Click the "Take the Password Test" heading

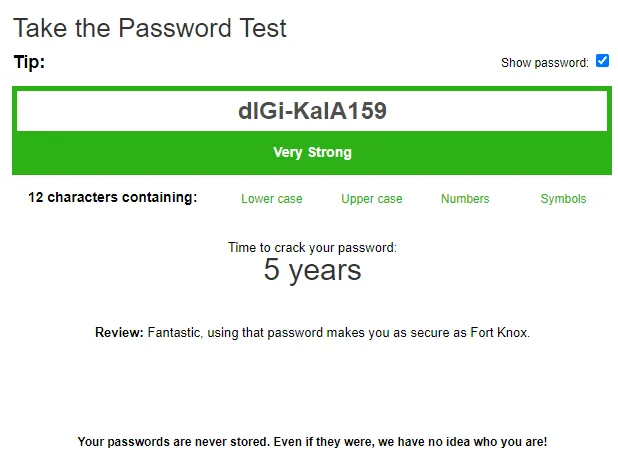tap(150, 28)
